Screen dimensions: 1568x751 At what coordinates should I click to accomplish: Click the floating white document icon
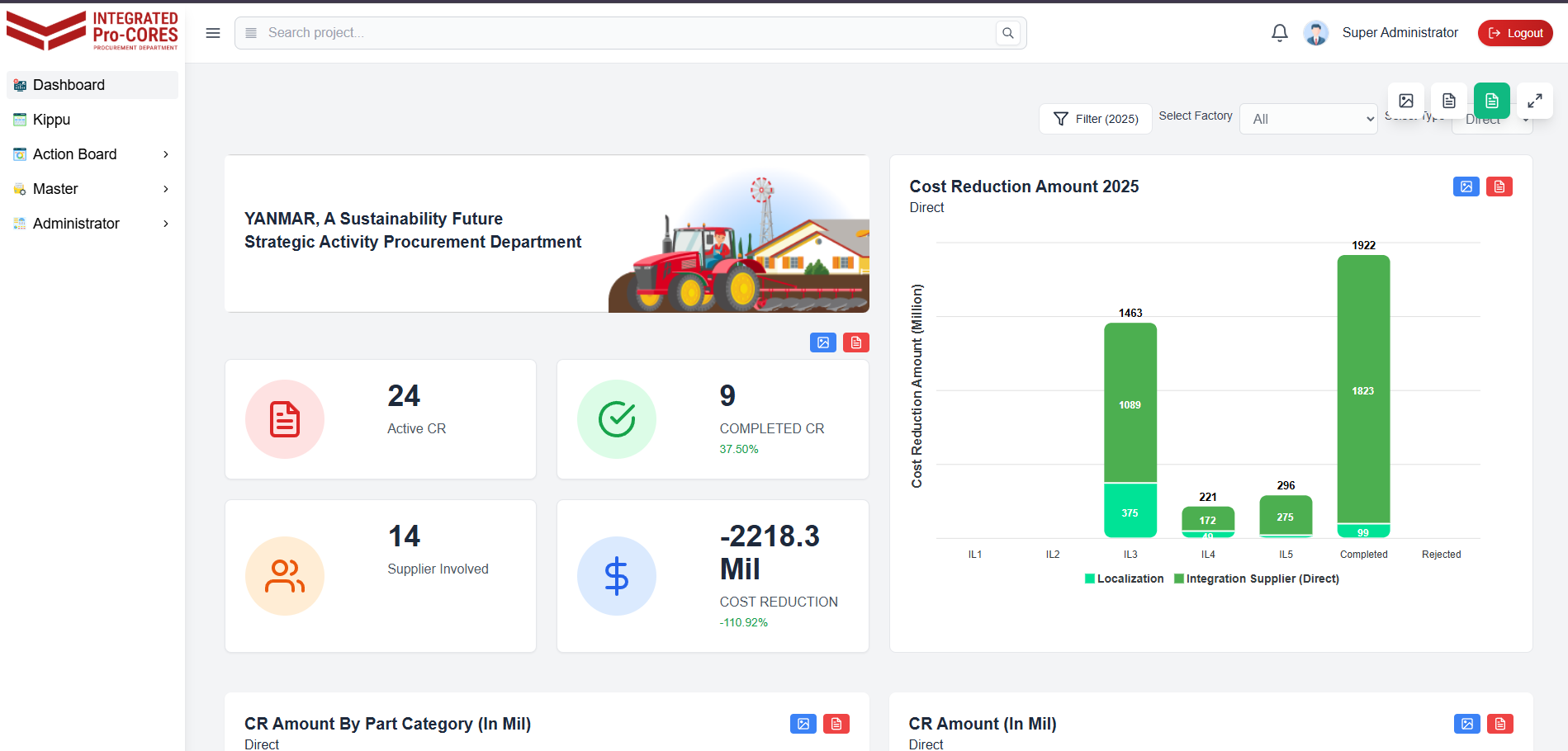[x=1449, y=101]
